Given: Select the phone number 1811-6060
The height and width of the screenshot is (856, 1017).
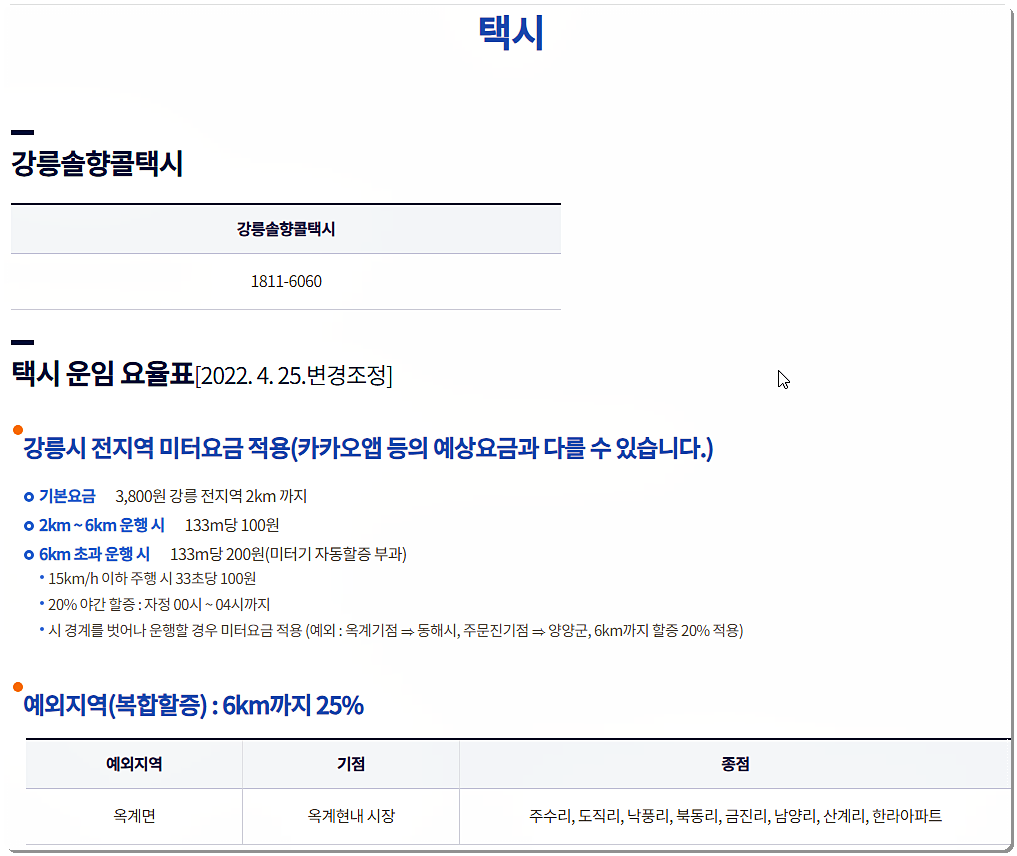Looking at the screenshot, I should [x=286, y=281].
